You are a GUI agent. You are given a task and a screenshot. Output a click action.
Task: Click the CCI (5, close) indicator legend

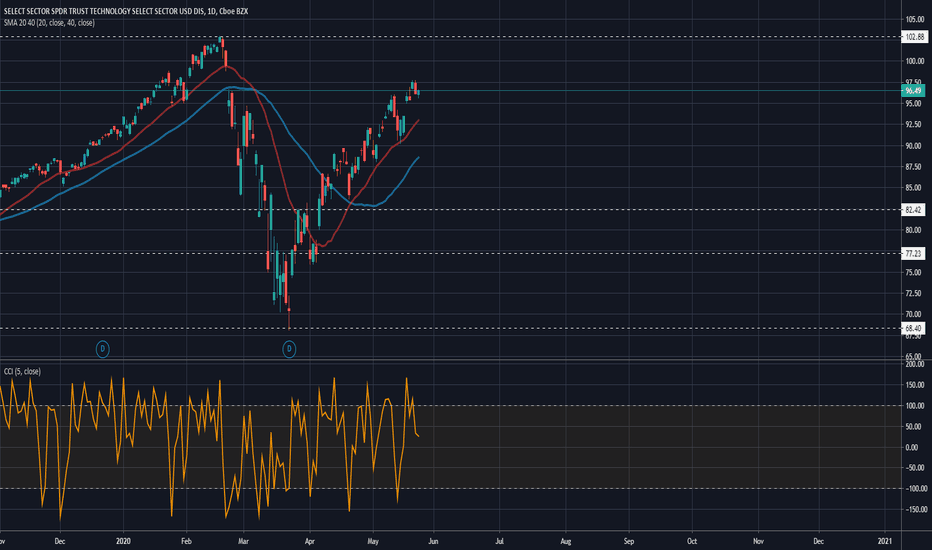tap(22, 372)
